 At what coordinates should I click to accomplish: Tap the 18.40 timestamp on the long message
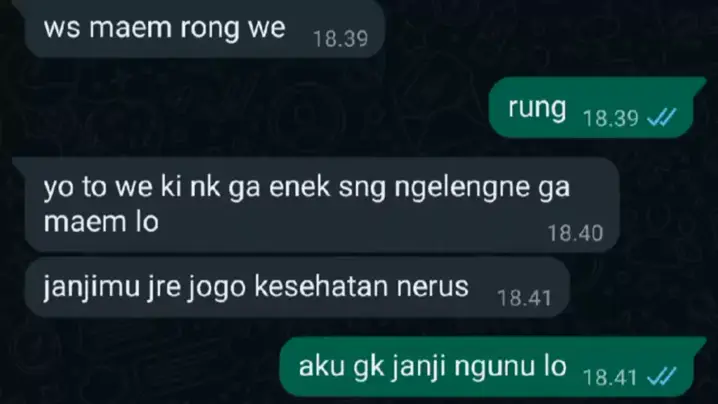[x=575, y=233]
